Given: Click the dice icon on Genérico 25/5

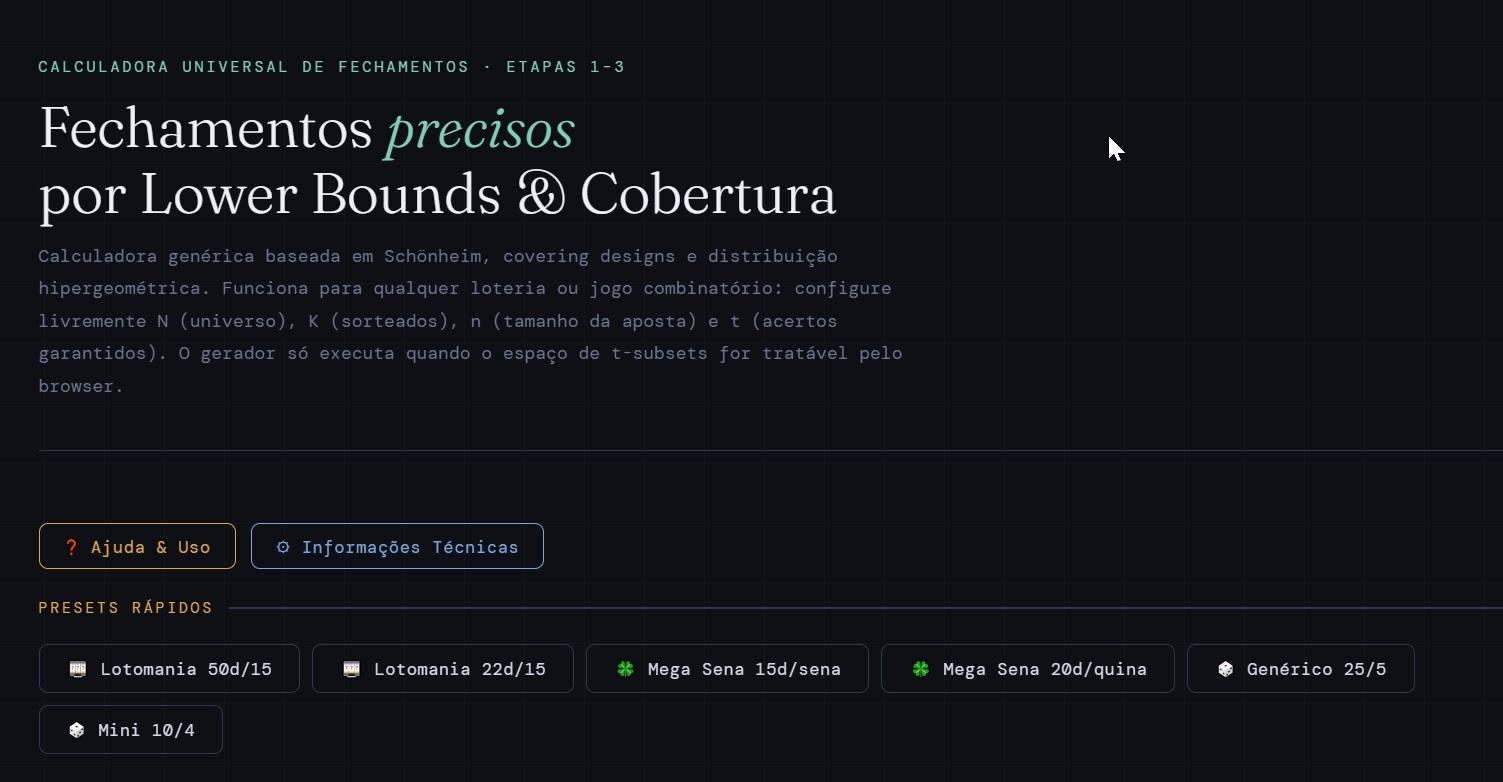Looking at the screenshot, I should (1225, 669).
